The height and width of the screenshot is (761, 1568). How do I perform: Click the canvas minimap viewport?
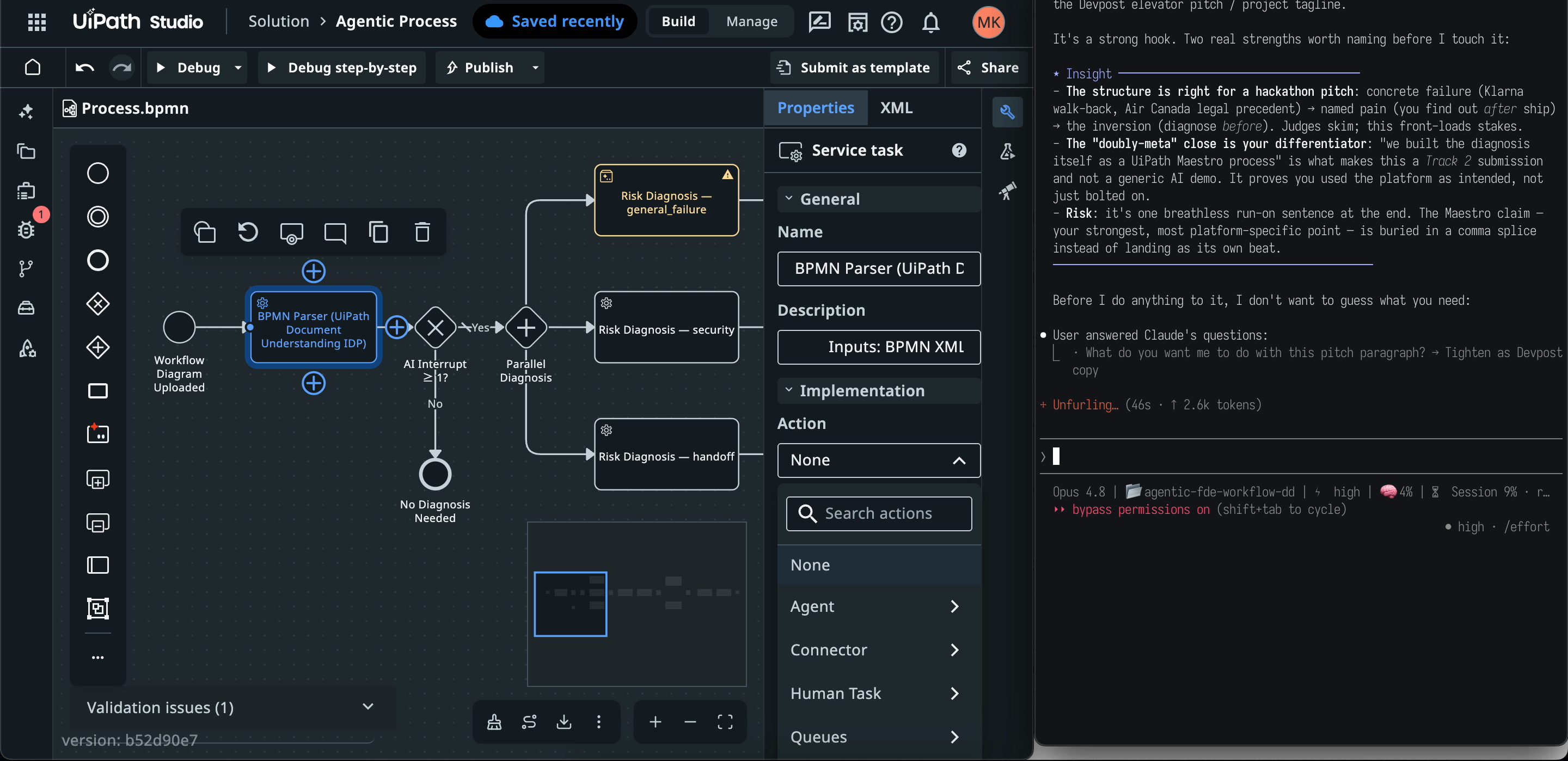571,604
